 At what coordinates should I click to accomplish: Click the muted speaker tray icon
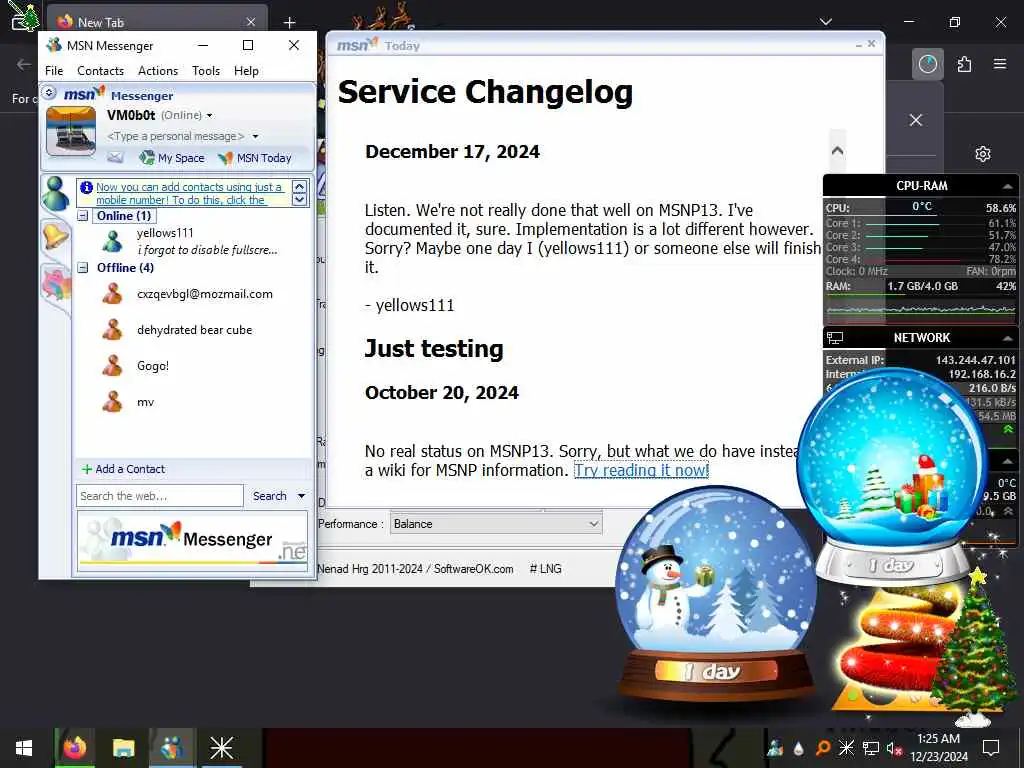click(x=895, y=748)
